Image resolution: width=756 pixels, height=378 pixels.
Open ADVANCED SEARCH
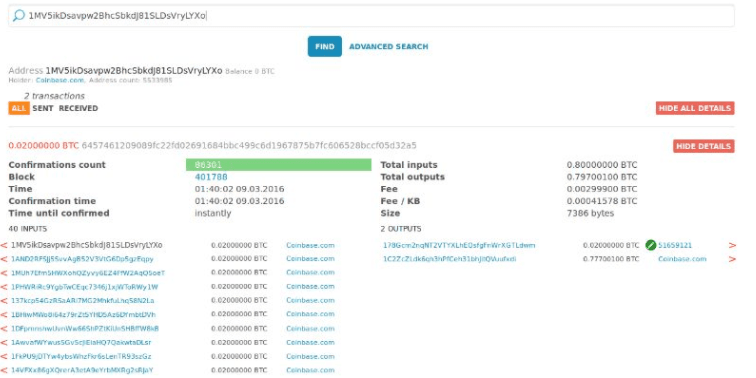pos(388,47)
